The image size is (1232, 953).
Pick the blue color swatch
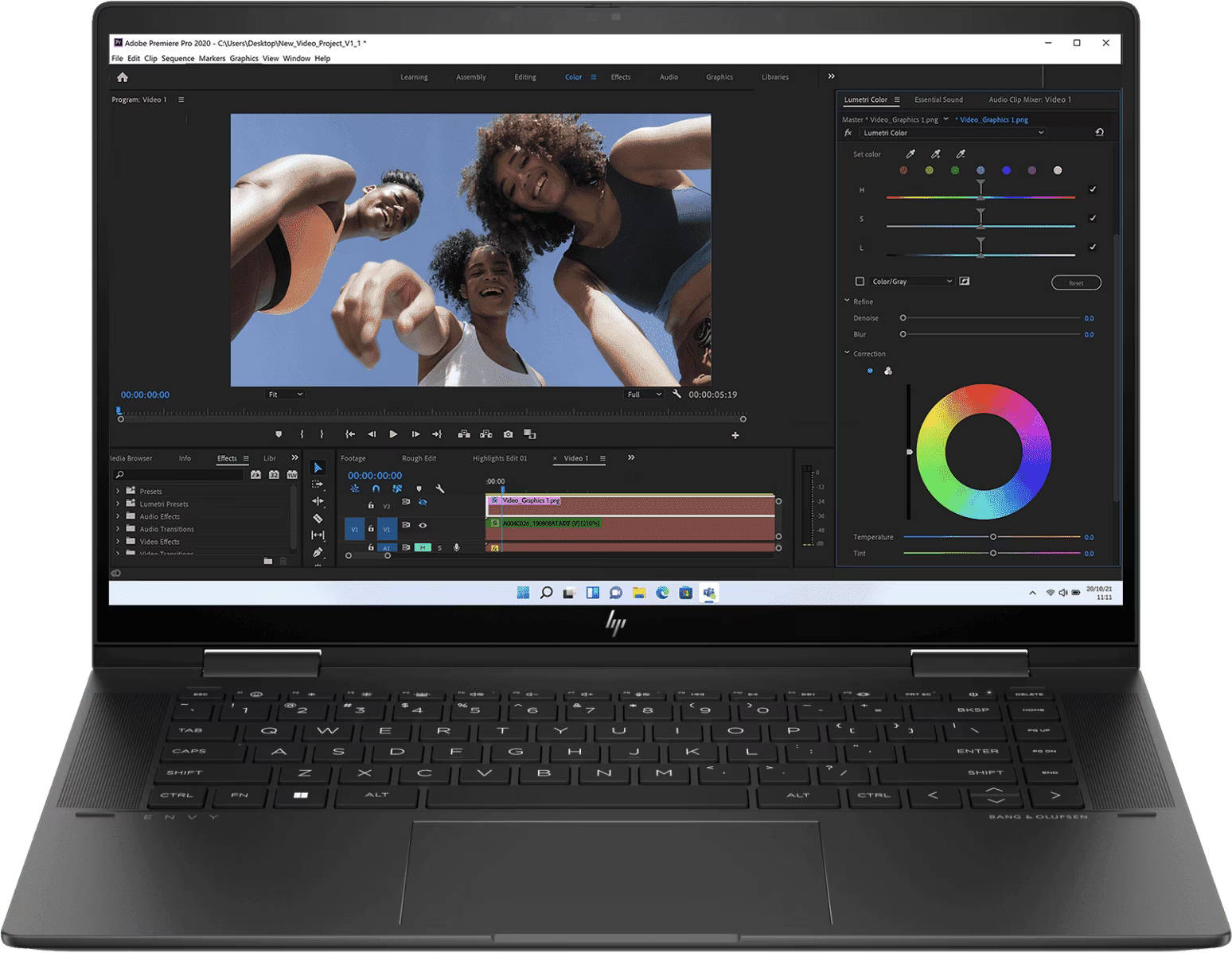(1006, 170)
